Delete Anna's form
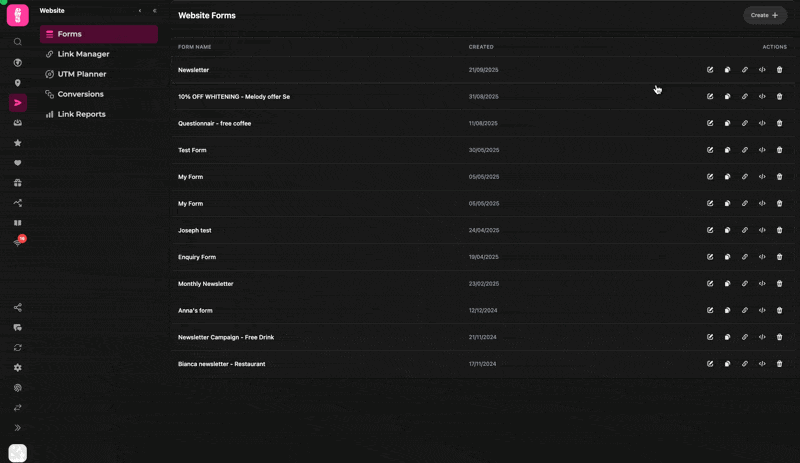 pyautogui.click(x=780, y=311)
